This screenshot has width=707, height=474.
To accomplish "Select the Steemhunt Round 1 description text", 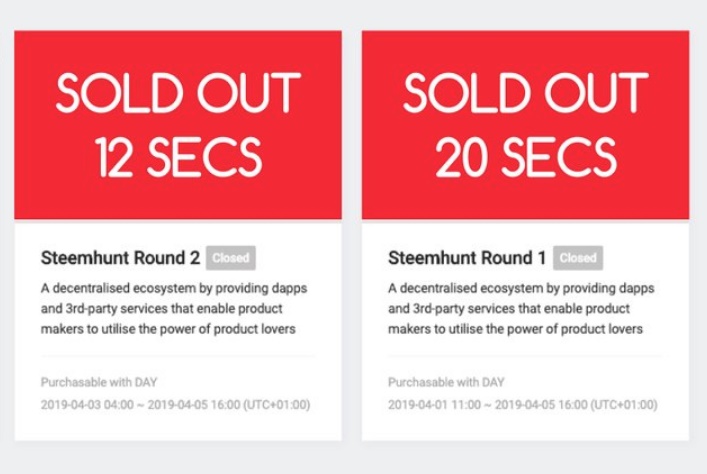I will 520,309.
